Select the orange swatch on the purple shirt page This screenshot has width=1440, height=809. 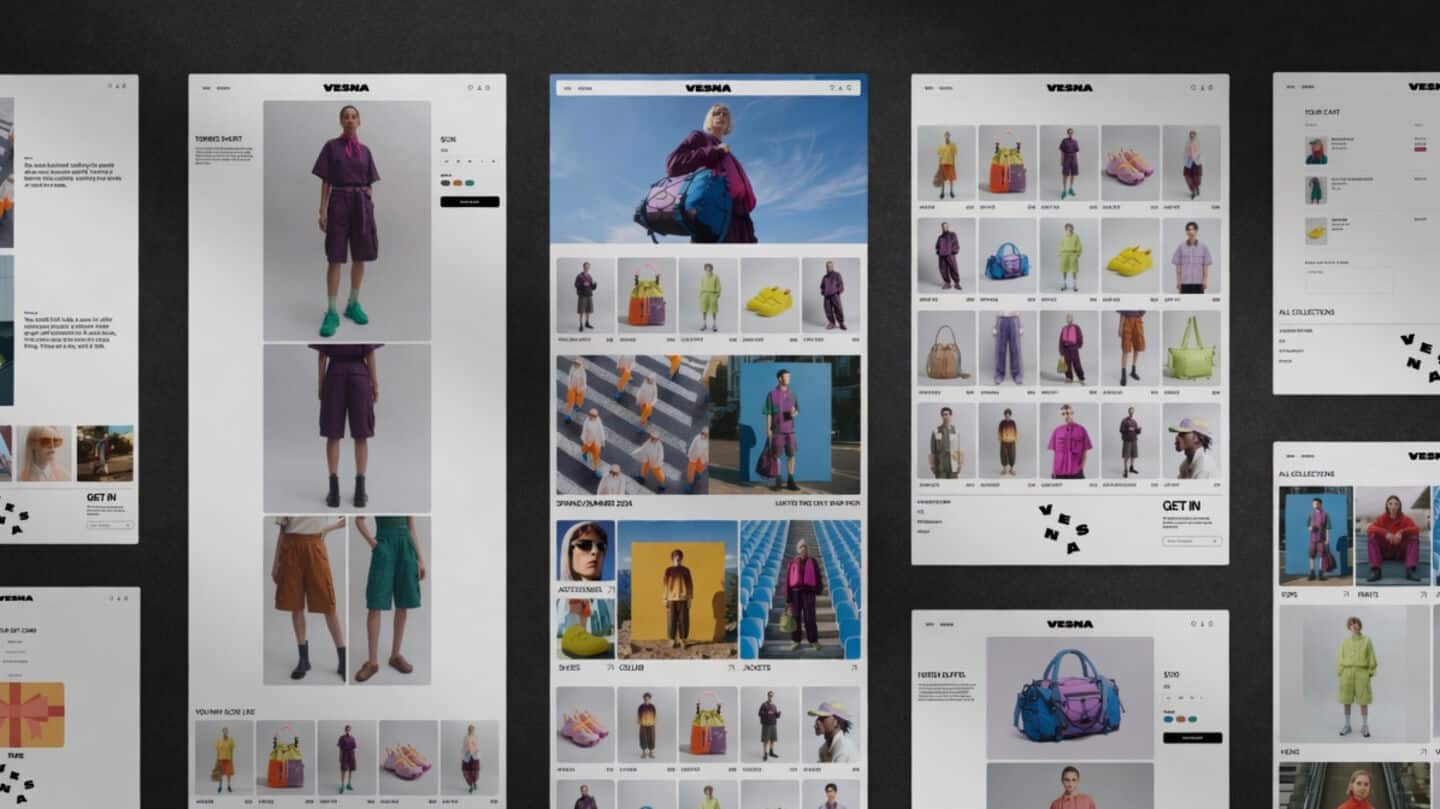coord(457,183)
